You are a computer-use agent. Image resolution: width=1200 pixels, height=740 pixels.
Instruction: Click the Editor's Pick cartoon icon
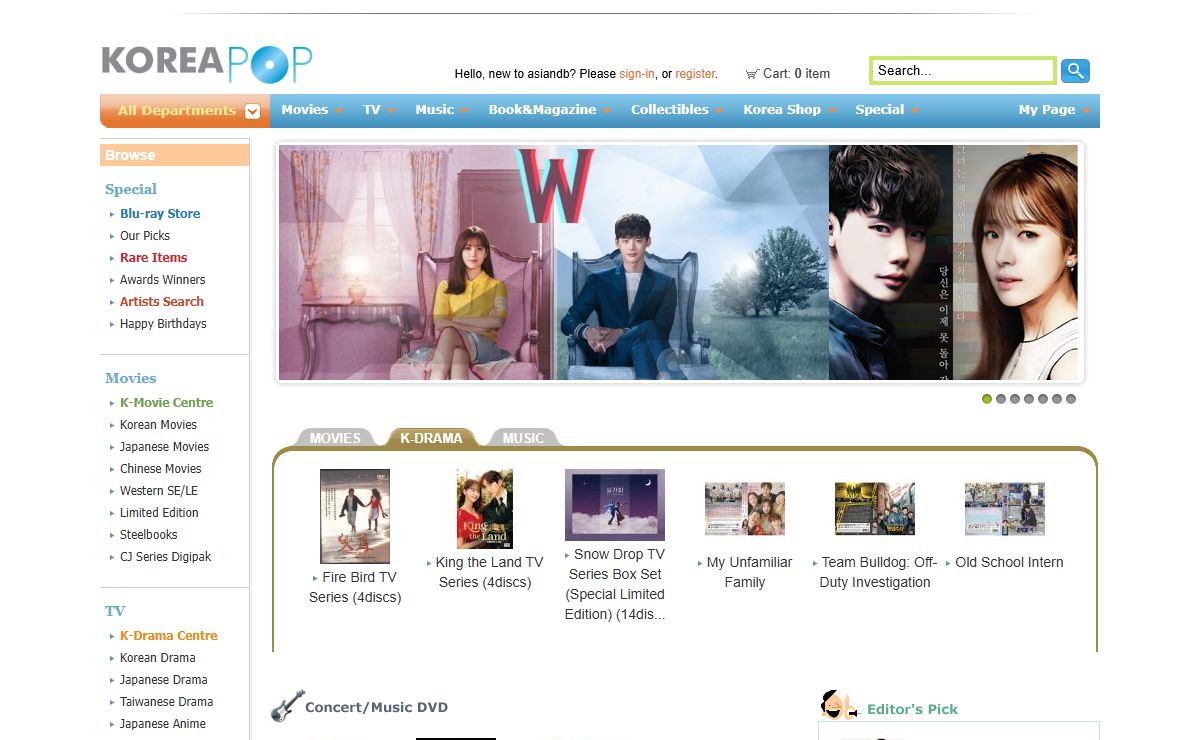coord(839,705)
